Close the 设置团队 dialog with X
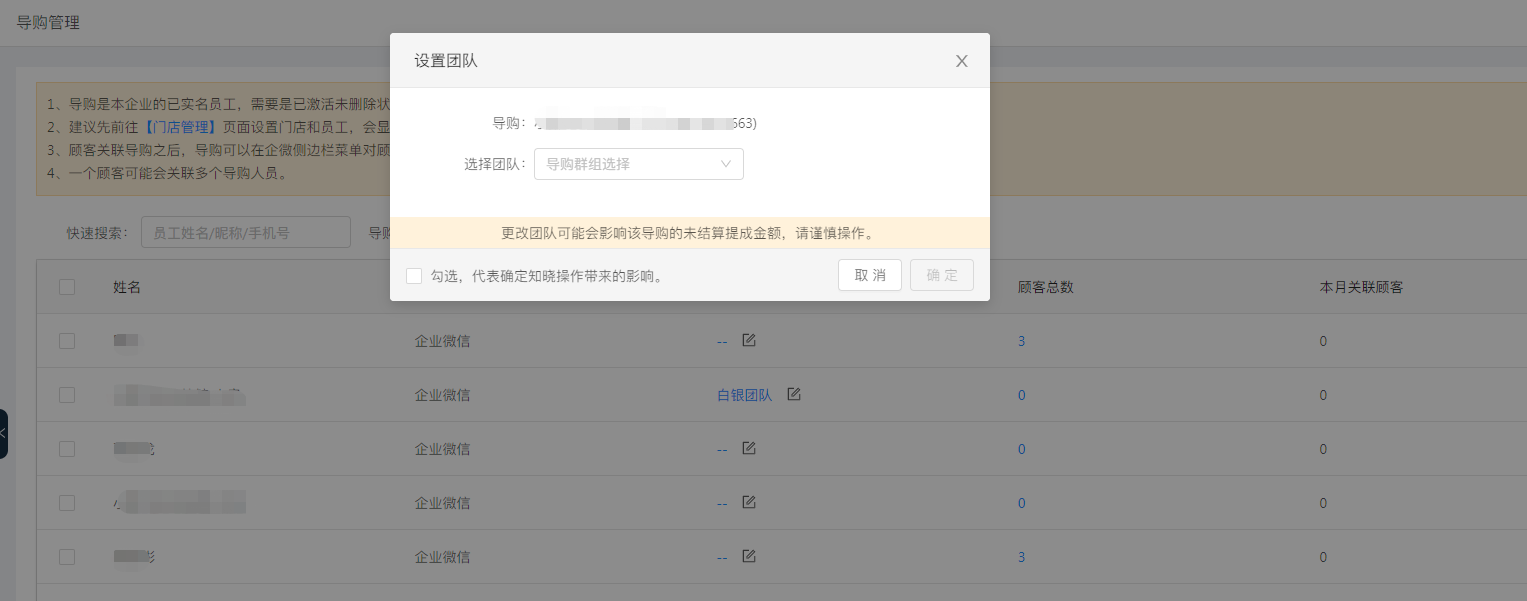 pos(961,61)
